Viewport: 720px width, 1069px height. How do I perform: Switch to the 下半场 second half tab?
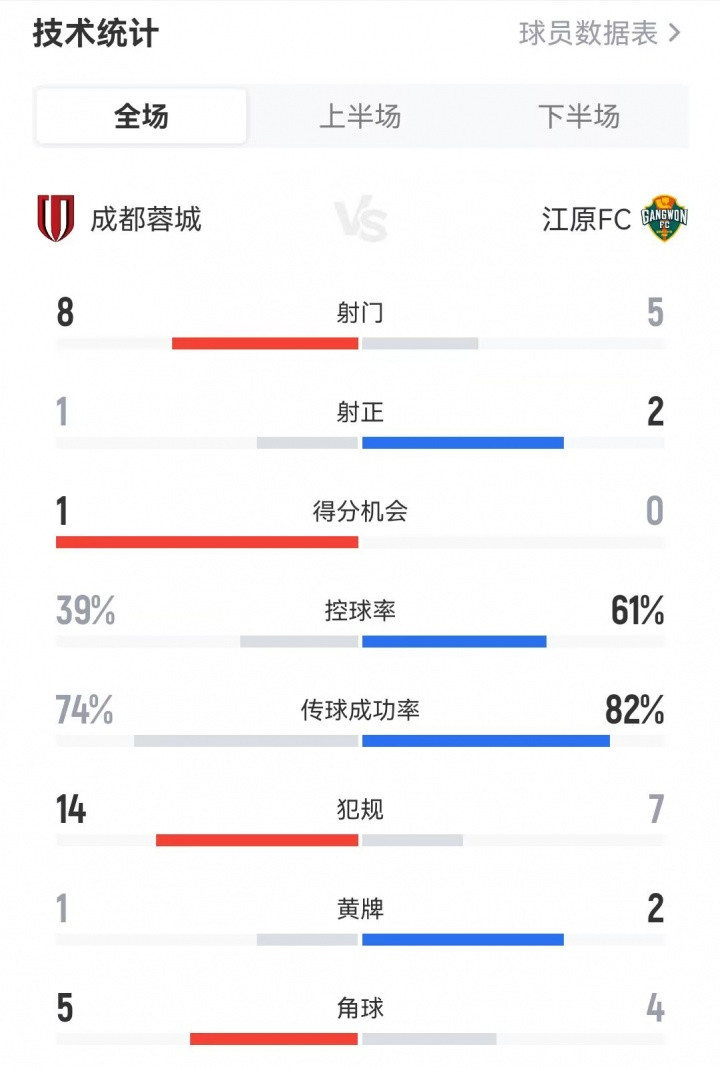coord(579,117)
